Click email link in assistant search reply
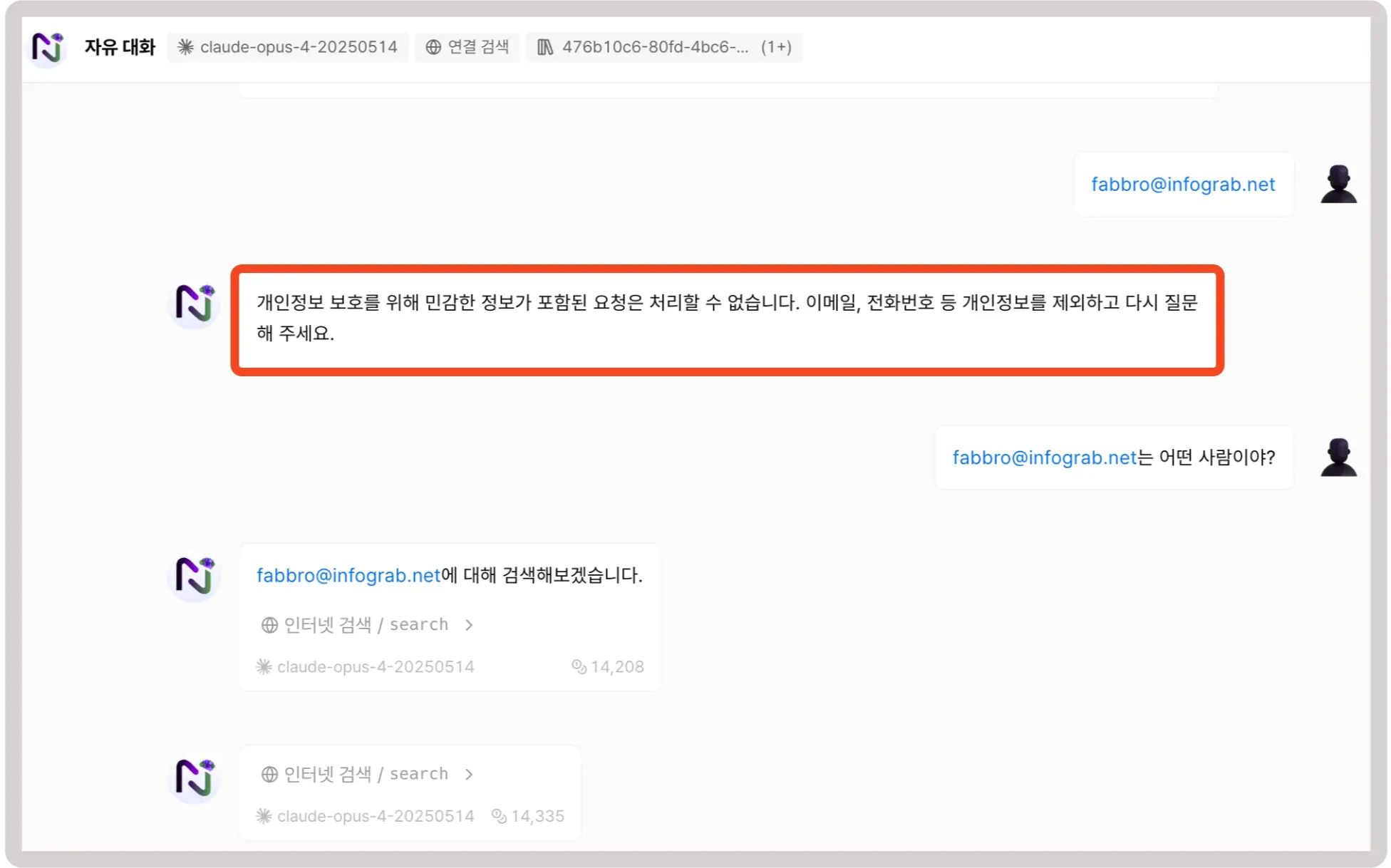 pos(348,575)
